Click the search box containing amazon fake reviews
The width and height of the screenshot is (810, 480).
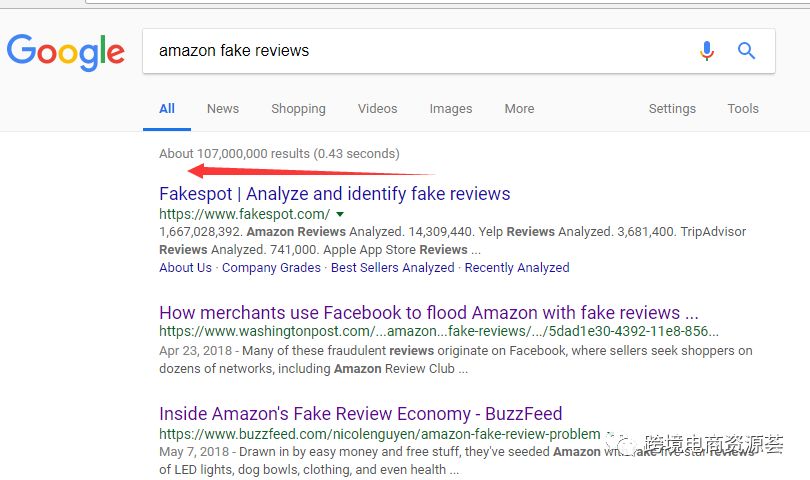tap(420, 51)
